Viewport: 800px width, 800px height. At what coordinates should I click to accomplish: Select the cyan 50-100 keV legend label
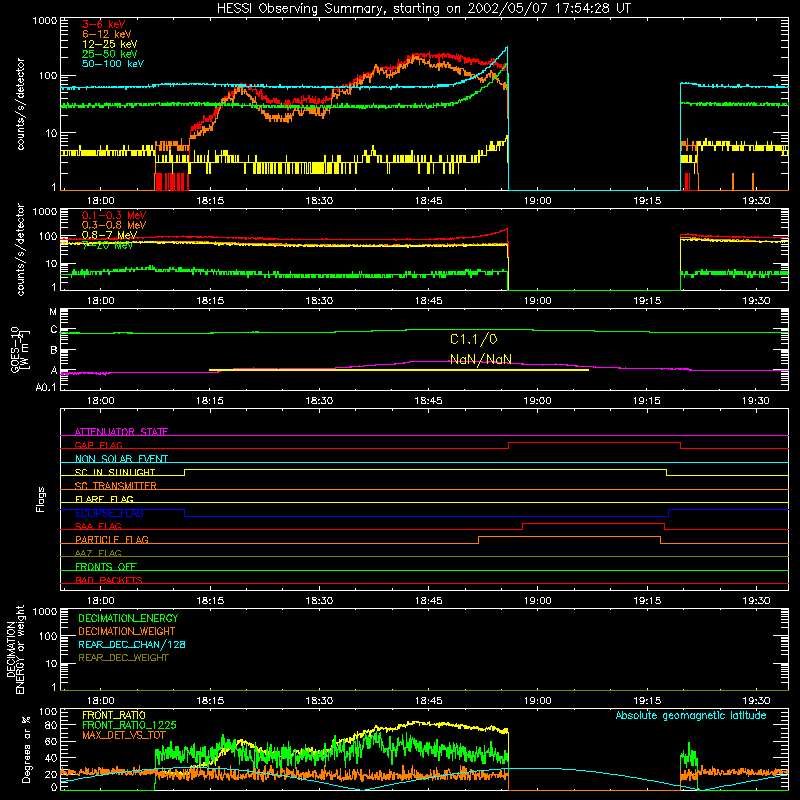pos(113,64)
